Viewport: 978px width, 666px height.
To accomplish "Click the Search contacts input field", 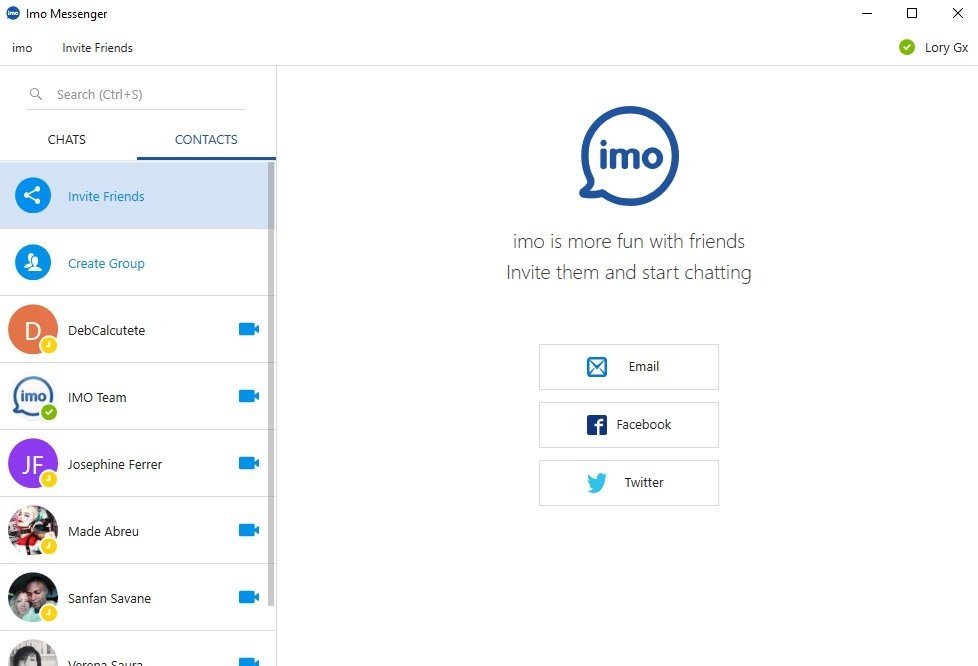I will click(145, 95).
